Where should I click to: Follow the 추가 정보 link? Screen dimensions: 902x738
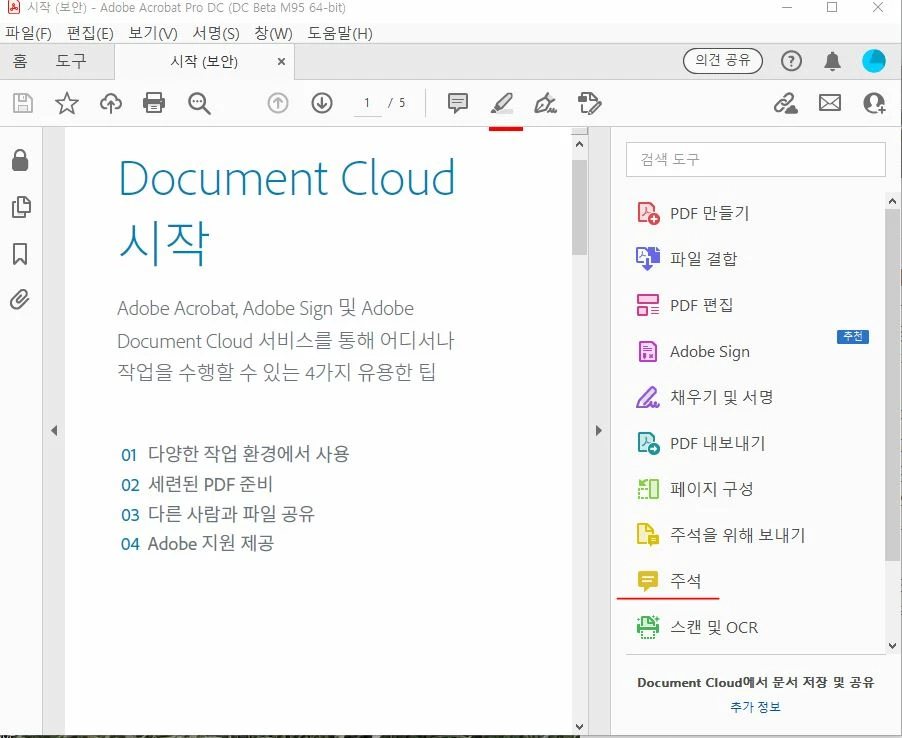coord(755,707)
